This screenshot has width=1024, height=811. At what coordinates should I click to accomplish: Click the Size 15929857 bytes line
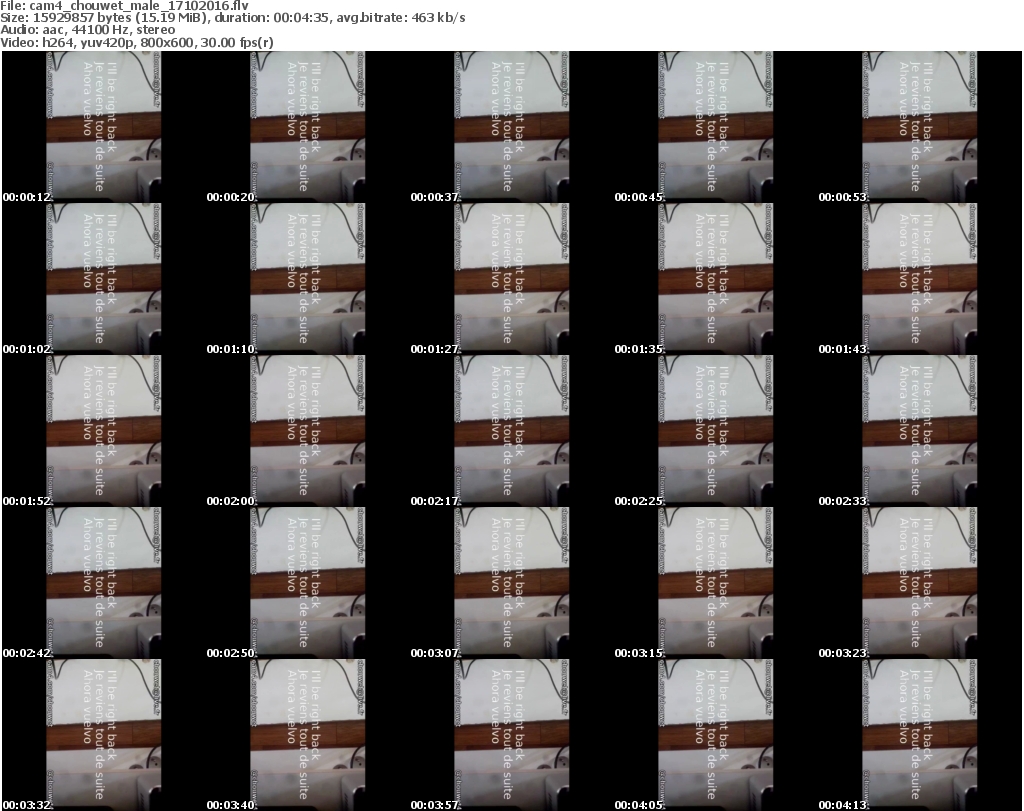click(x=232, y=18)
